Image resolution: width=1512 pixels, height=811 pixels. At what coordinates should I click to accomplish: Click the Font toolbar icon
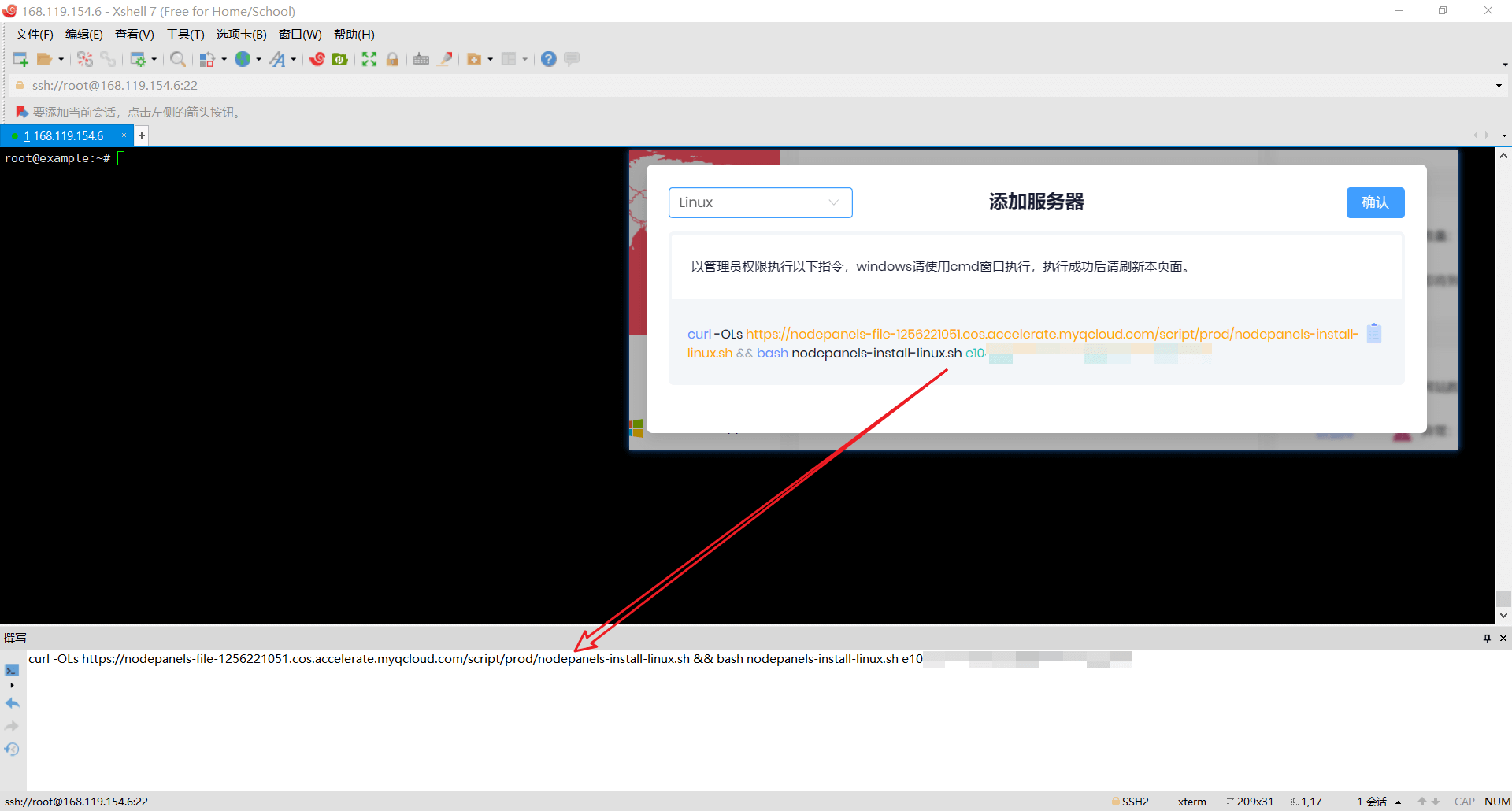click(x=278, y=59)
